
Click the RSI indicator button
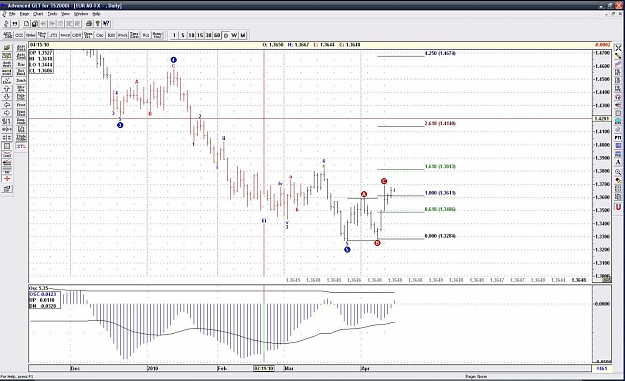(x=111, y=35)
